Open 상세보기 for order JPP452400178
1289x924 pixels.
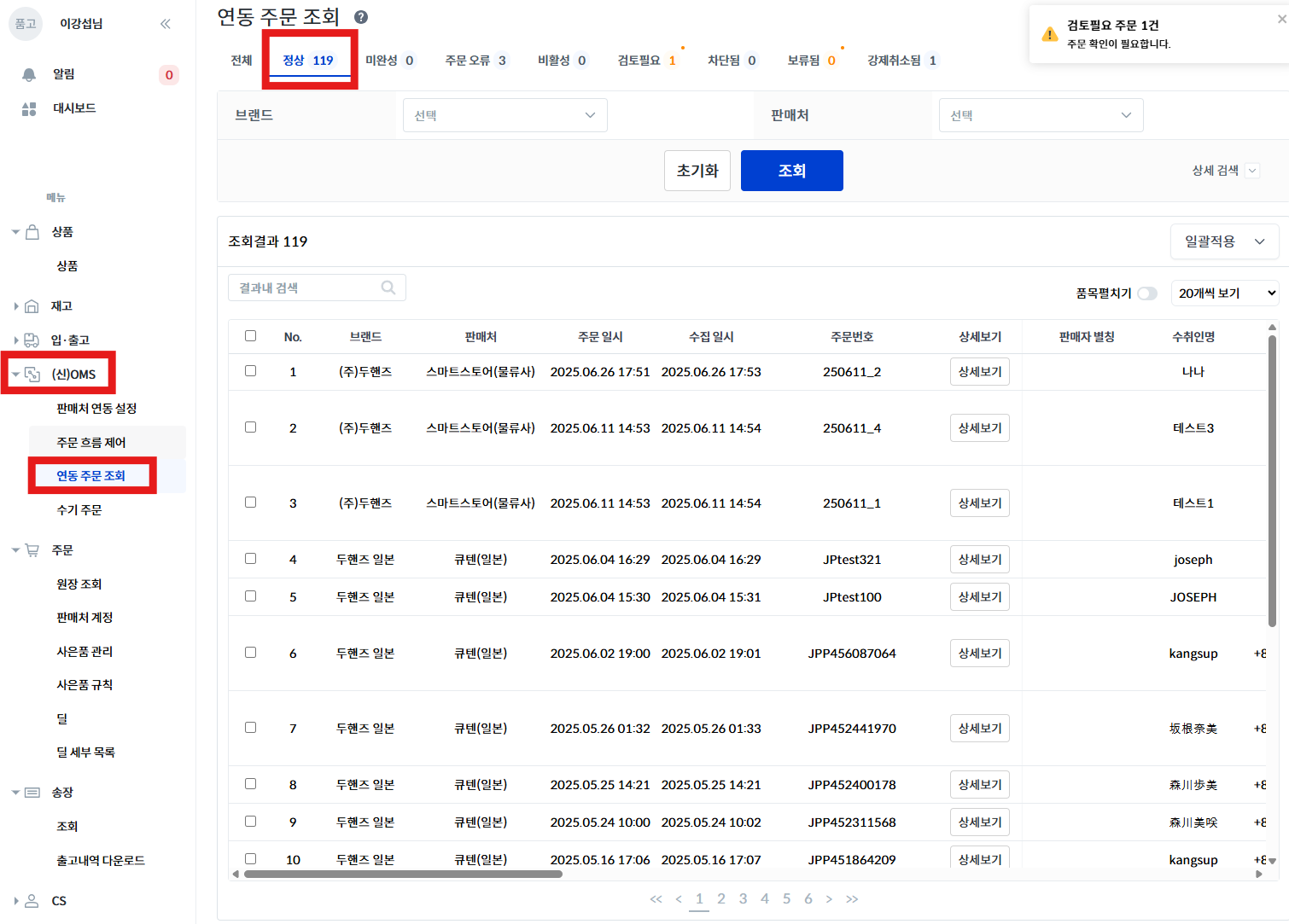980,785
